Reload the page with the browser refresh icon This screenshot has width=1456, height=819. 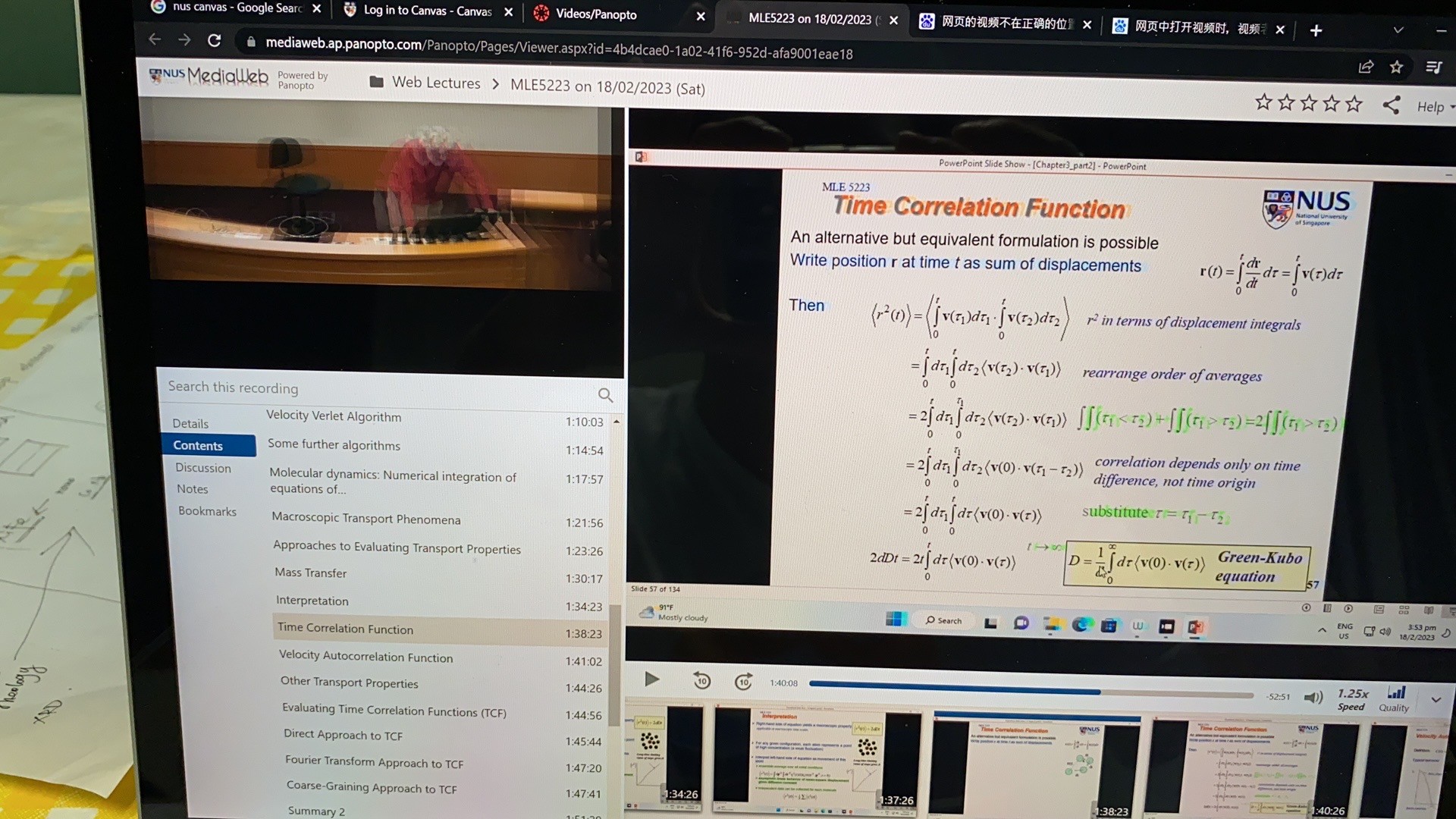(215, 40)
